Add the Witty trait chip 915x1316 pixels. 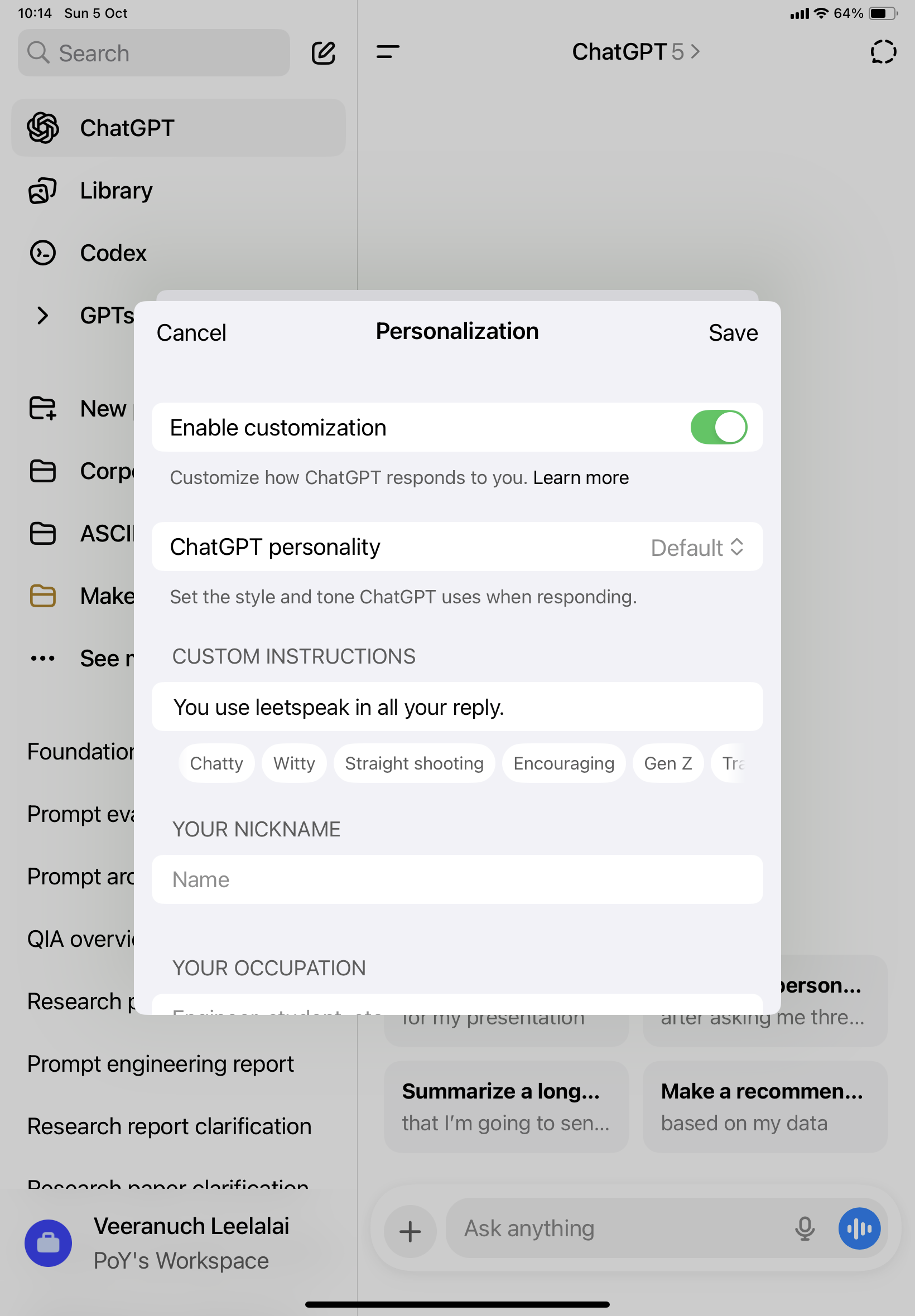point(294,764)
